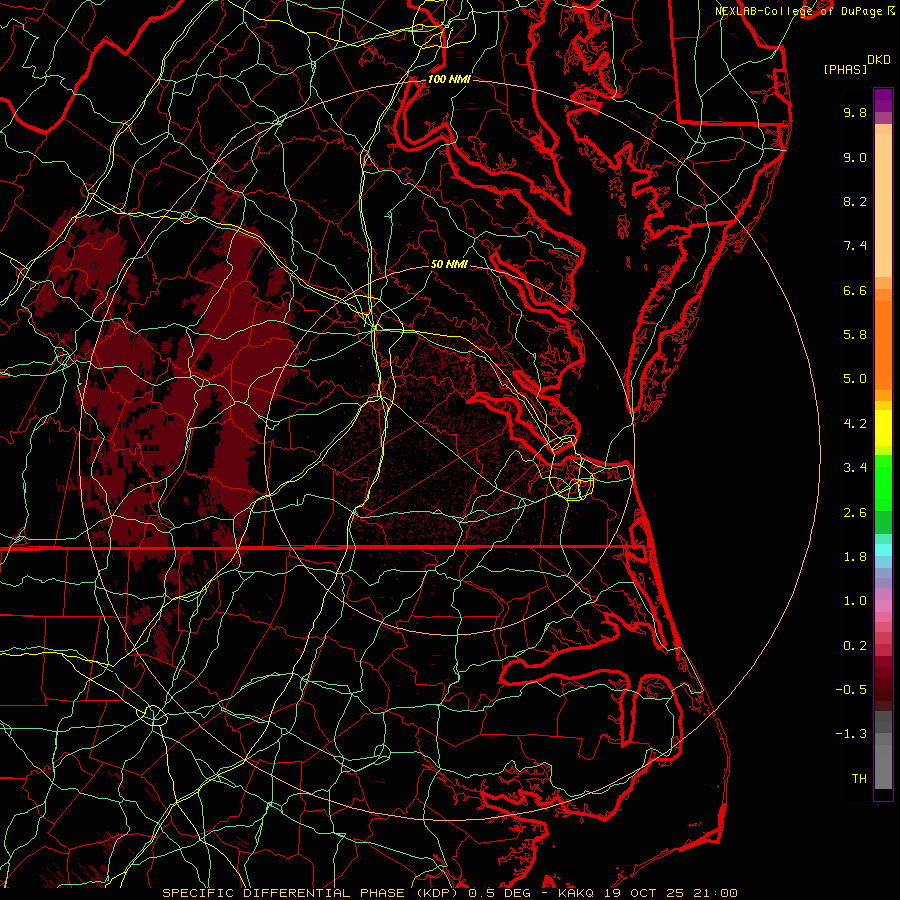The image size is (900, 900).
Task: Click the bright green color scale segment
Action: (883, 482)
